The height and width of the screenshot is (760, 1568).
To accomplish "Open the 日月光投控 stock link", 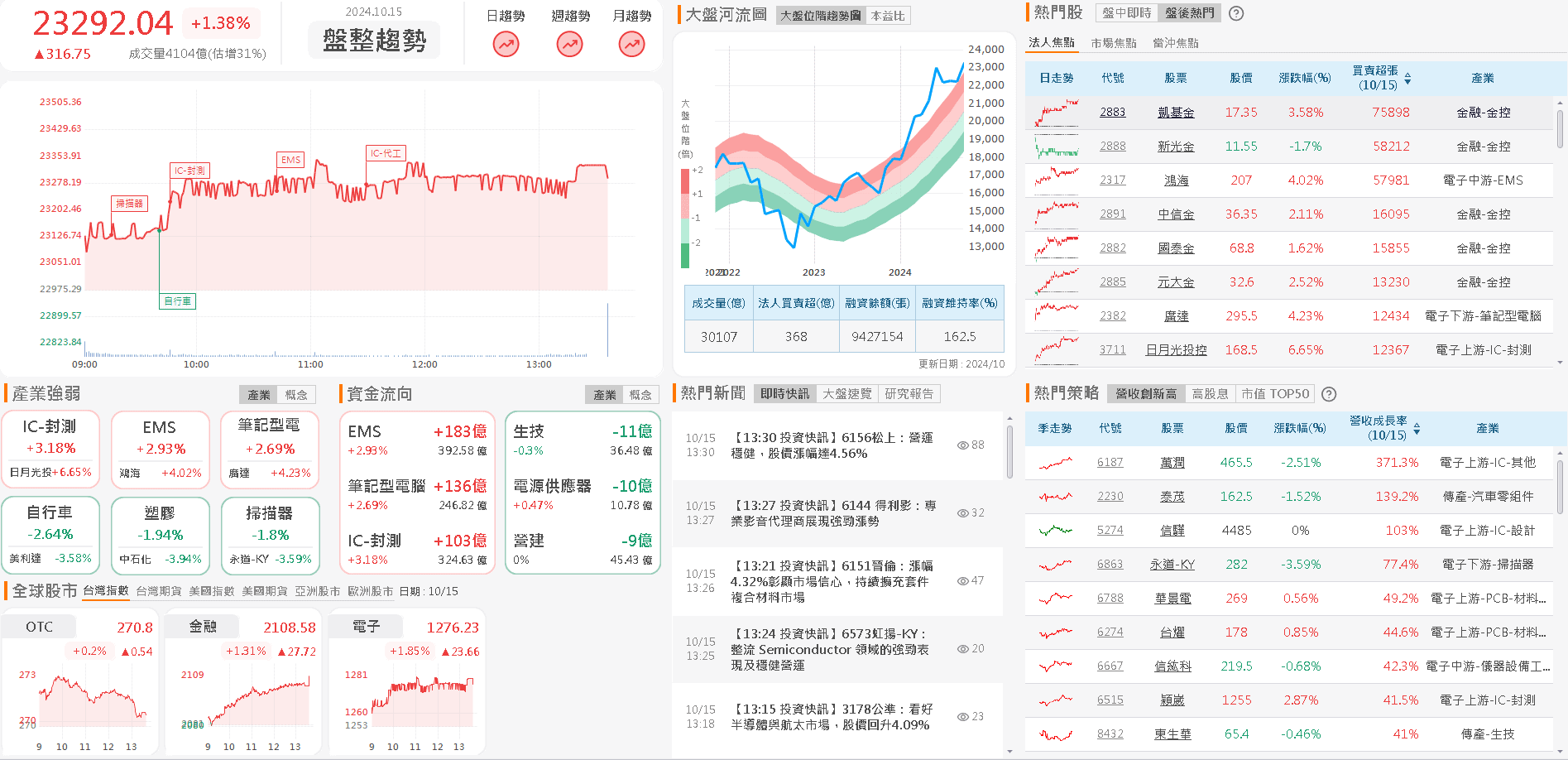I will (x=1176, y=350).
